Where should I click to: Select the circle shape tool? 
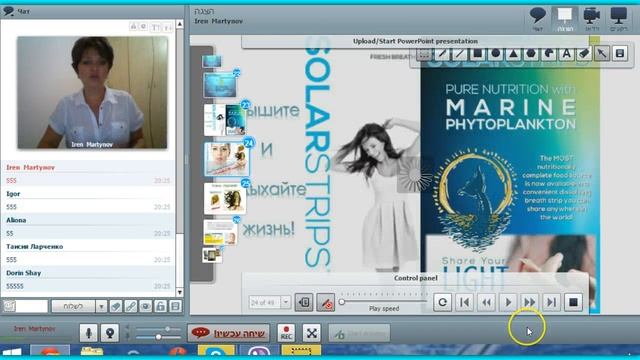click(496, 53)
